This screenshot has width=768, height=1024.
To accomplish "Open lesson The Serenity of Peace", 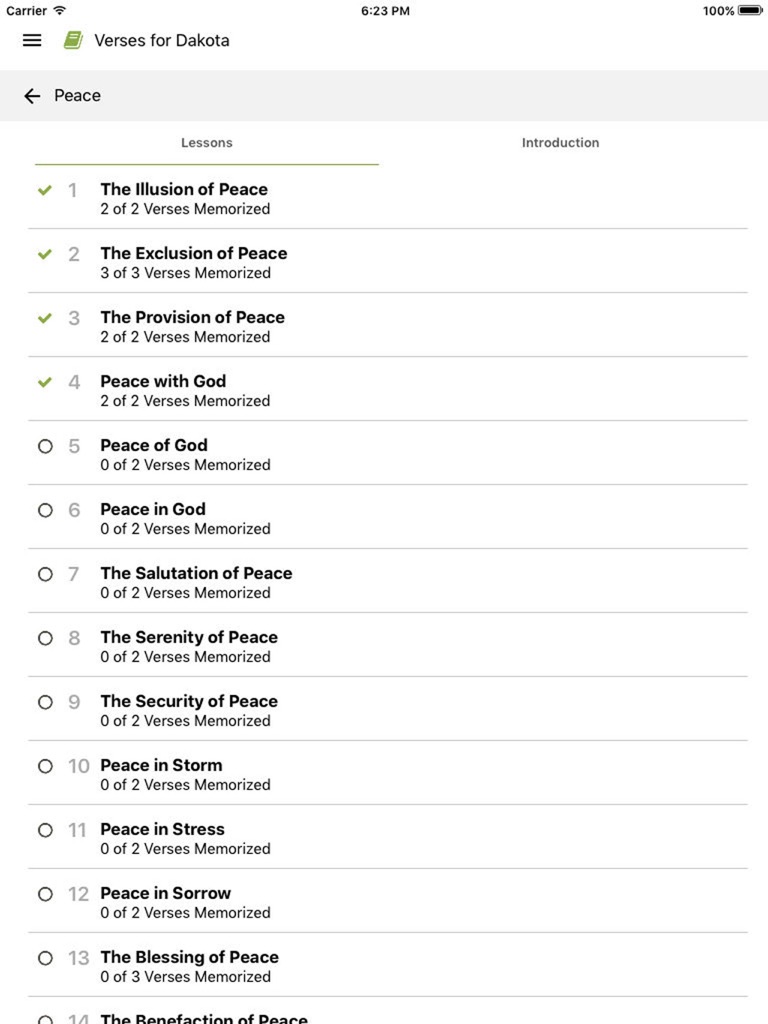I will coord(189,646).
